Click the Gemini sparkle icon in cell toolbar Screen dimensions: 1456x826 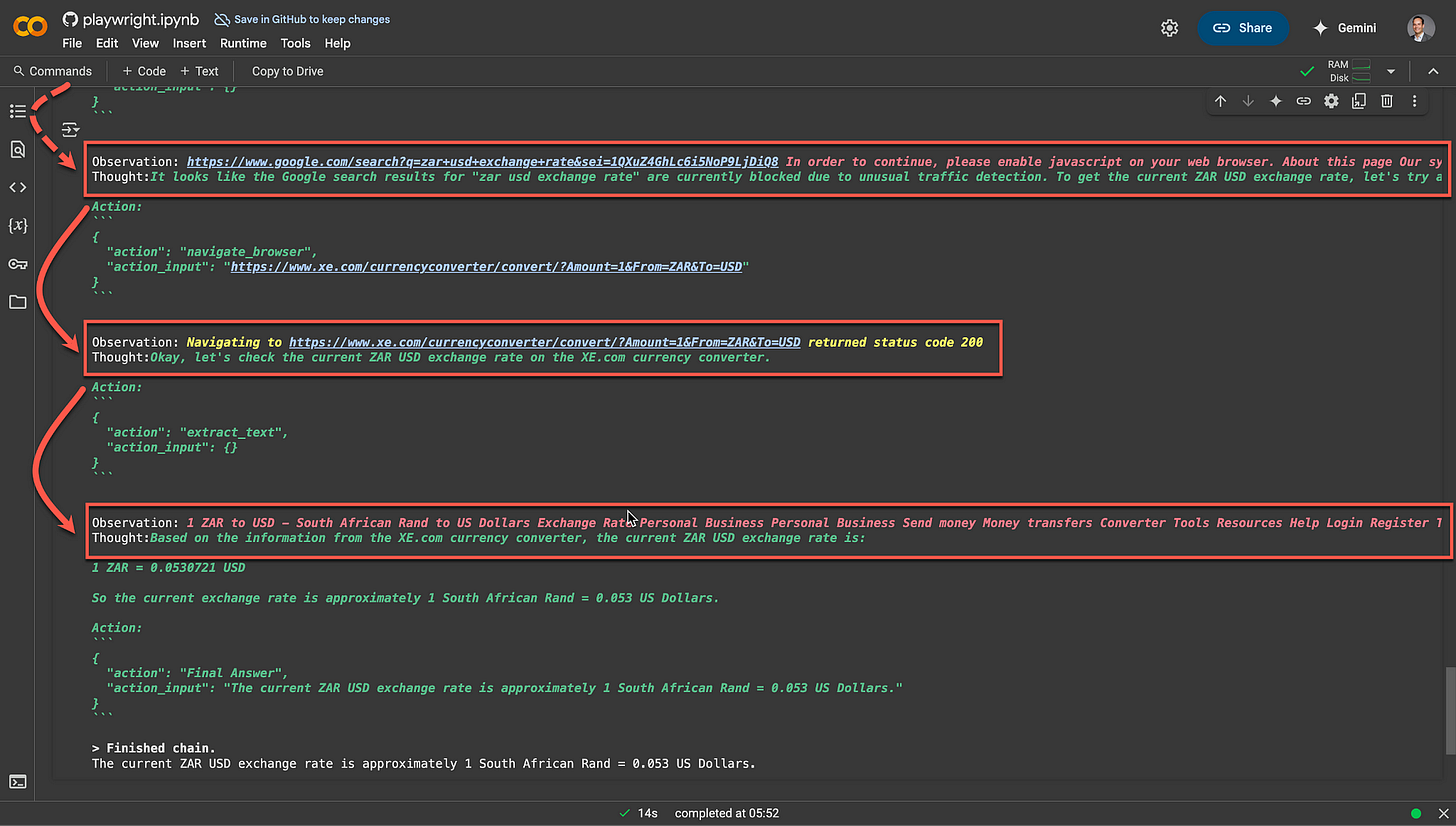coord(1276,101)
